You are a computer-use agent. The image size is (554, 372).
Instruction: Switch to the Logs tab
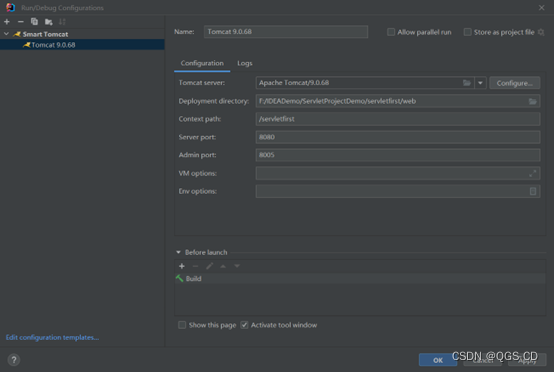[x=244, y=63]
